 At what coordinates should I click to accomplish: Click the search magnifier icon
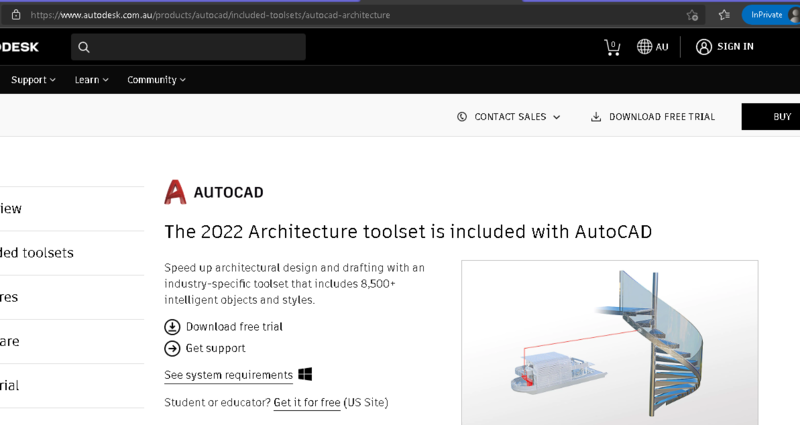pyautogui.click(x=84, y=47)
